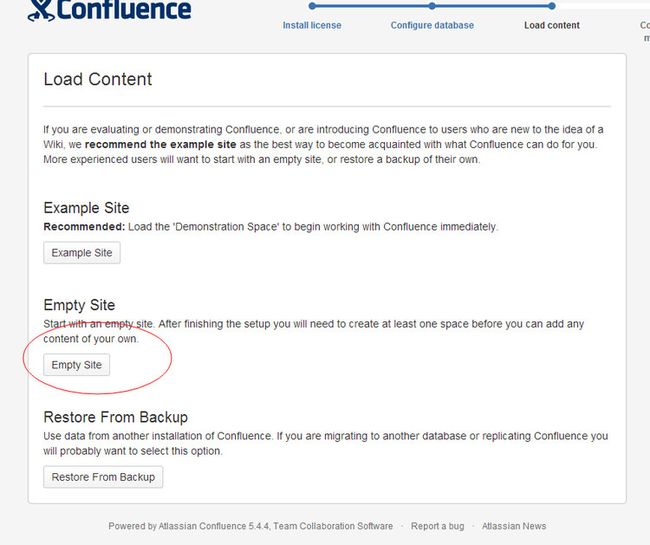Click the Configure database progress dot
Viewport: 650px width, 545px height.
pyautogui.click(x=432, y=6)
